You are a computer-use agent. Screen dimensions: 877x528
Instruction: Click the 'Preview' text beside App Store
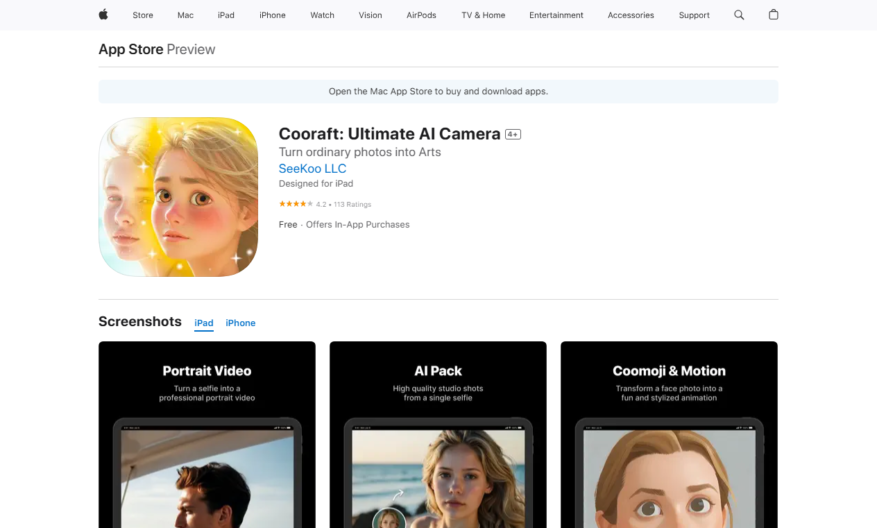click(191, 49)
